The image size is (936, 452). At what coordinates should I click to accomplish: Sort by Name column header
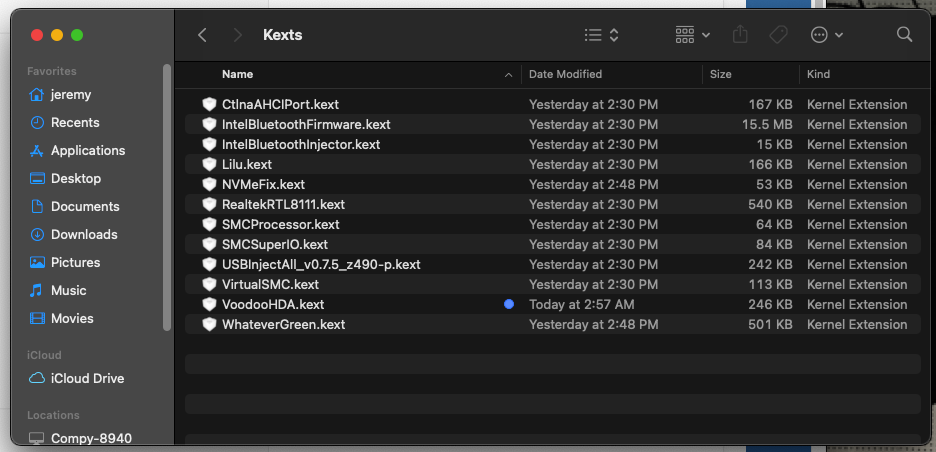pyautogui.click(x=237, y=75)
